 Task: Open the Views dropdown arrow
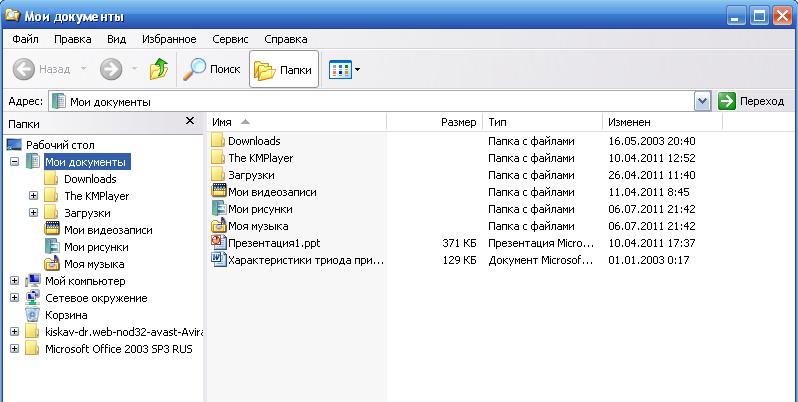(x=357, y=70)
